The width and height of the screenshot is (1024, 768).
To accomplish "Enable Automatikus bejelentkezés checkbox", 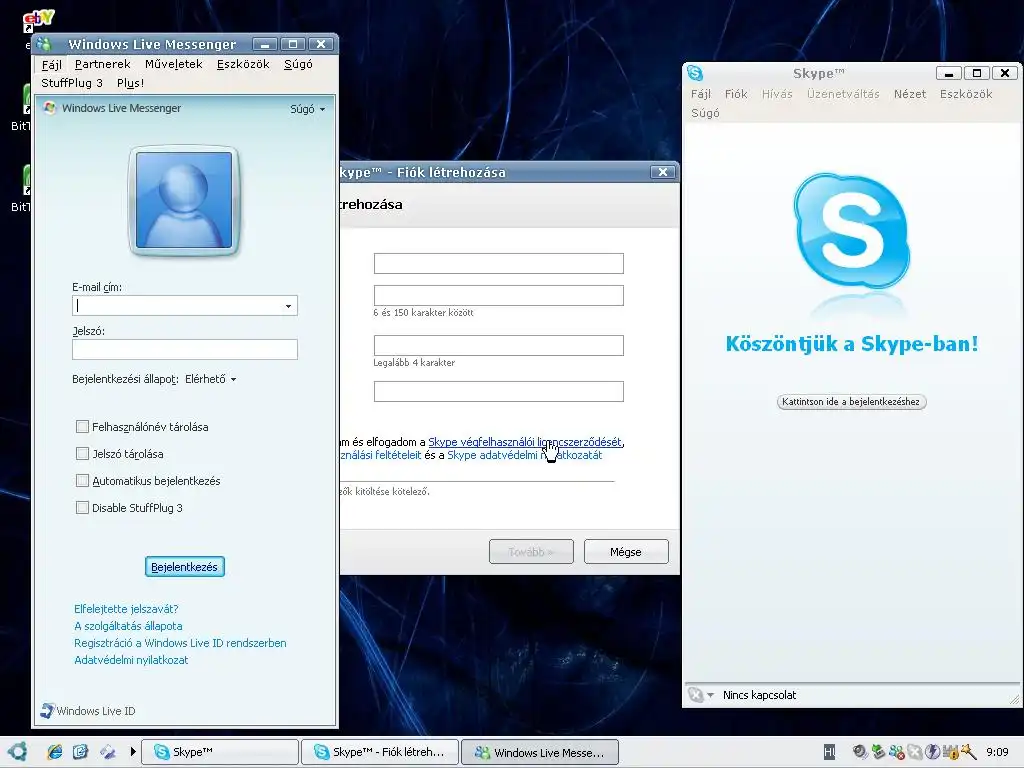I will coord(82,481).
